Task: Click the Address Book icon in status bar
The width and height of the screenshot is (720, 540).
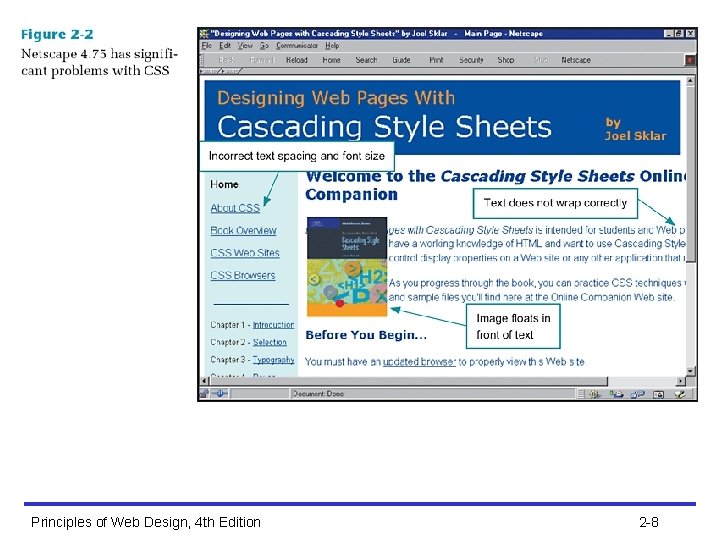Action: [658, 394]
